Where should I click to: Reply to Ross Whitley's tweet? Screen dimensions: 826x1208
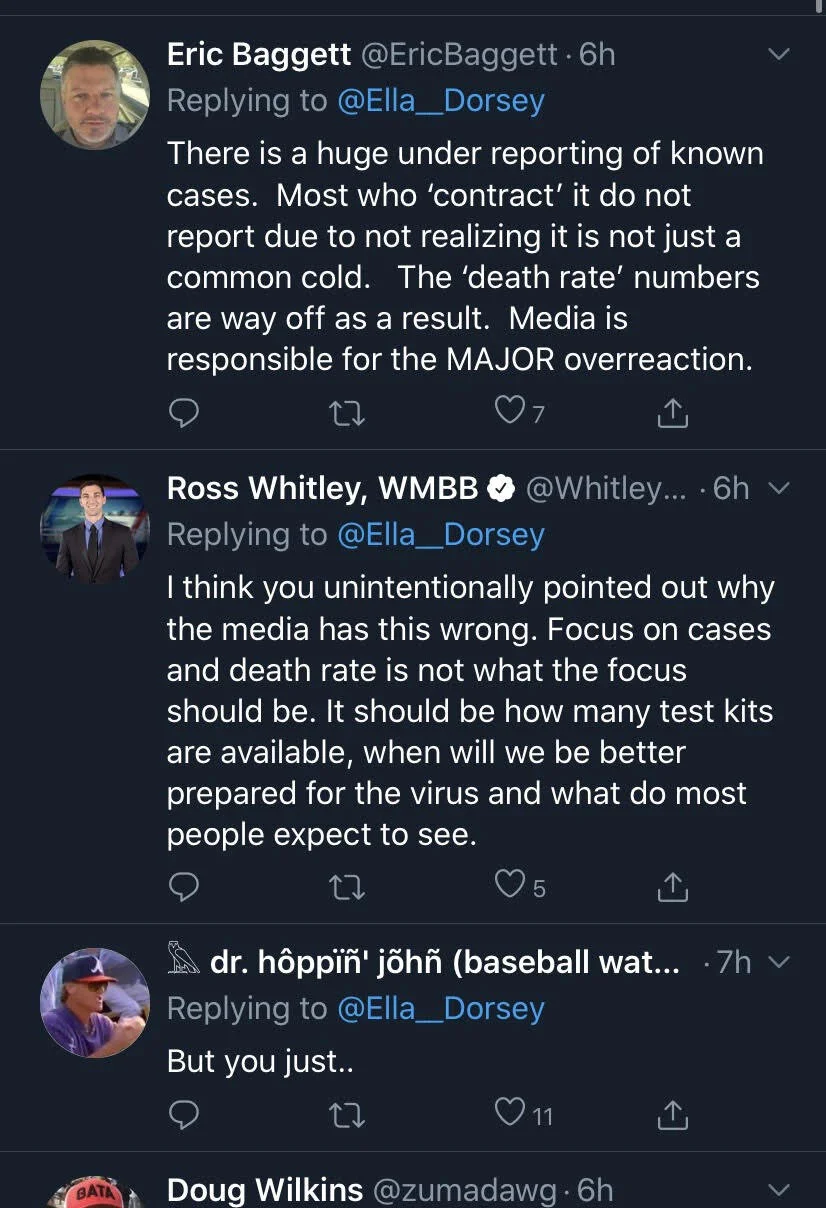[184, 887]
